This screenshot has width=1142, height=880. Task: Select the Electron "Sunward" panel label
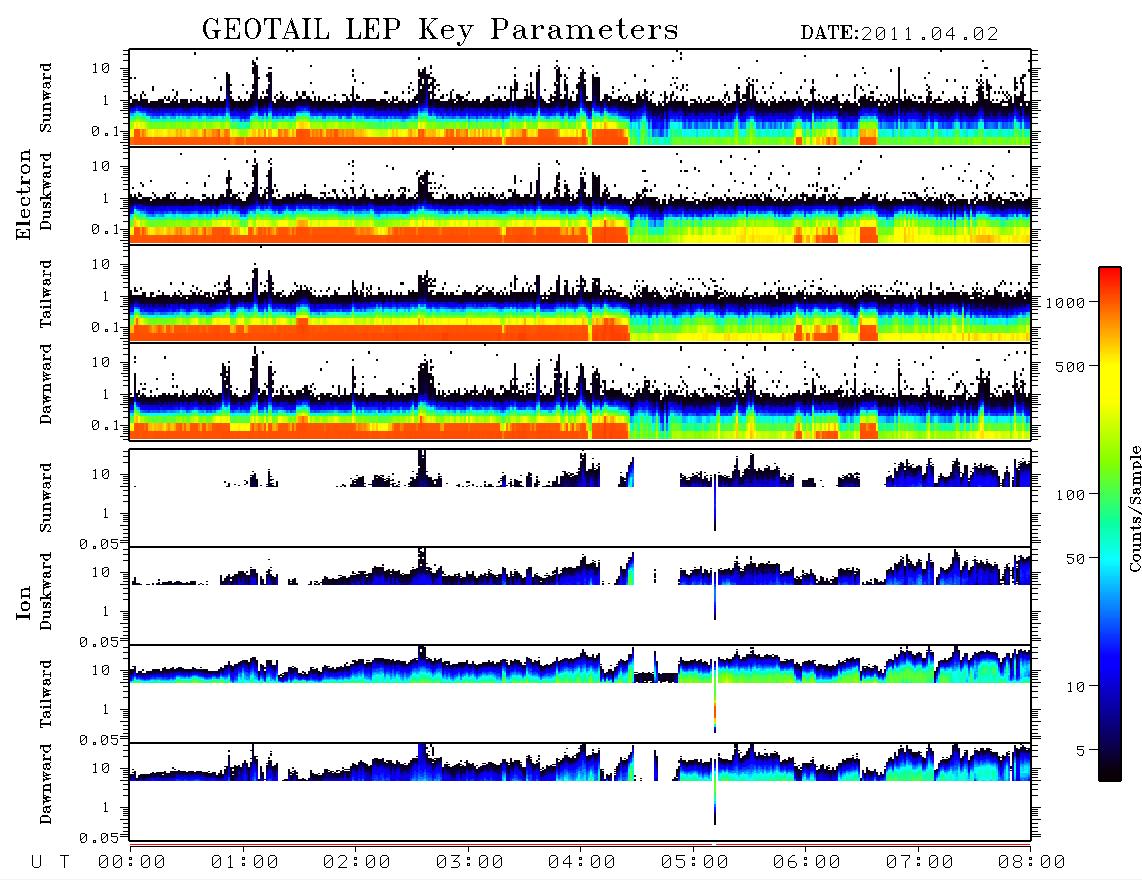tap(46, 98)
